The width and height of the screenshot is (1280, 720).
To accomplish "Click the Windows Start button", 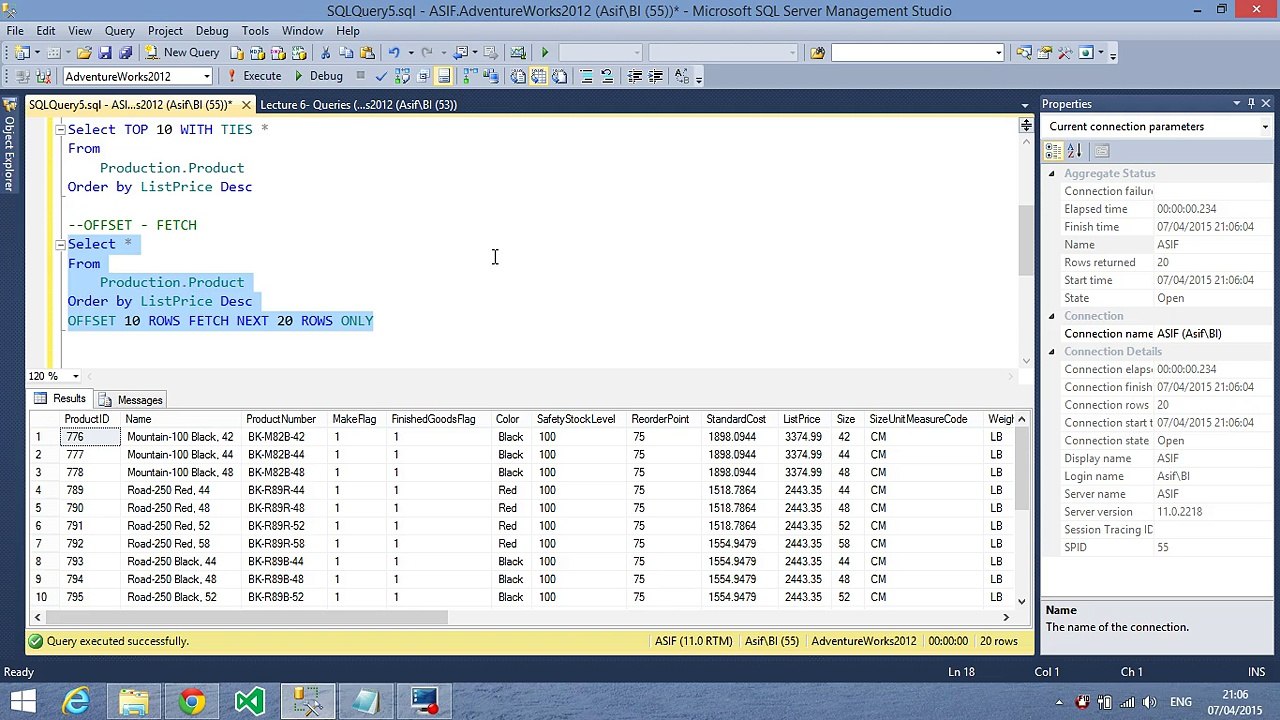I will pos(23,701).
